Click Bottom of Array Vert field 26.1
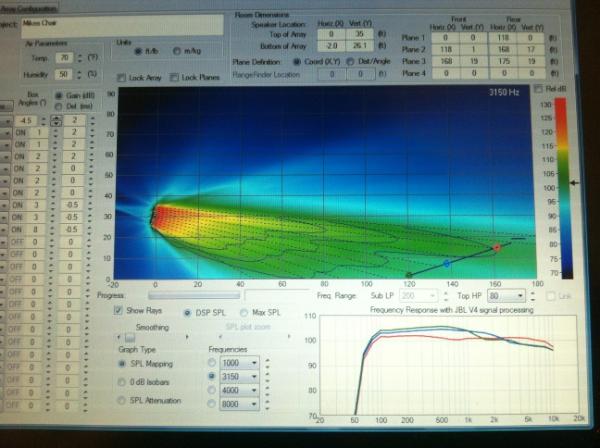This screenshot has width=600, height=448. coord(359,46)
